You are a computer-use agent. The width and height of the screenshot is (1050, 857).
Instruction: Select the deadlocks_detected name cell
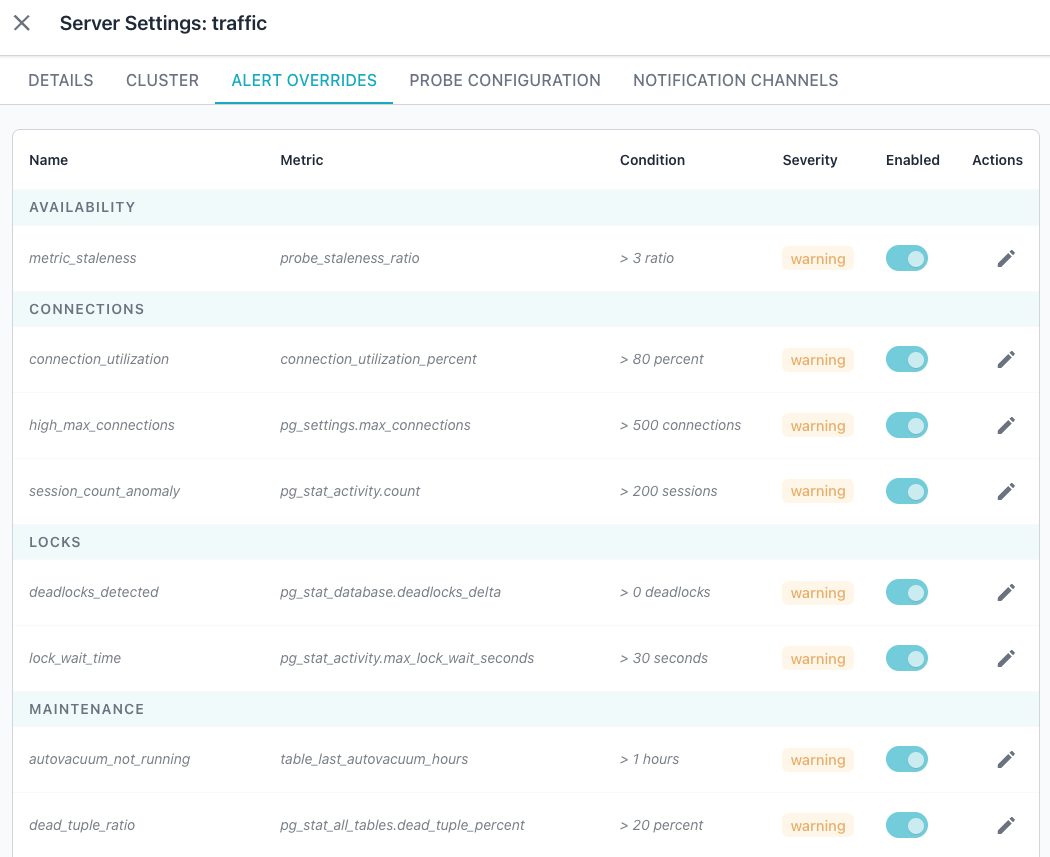click(94, 593)
